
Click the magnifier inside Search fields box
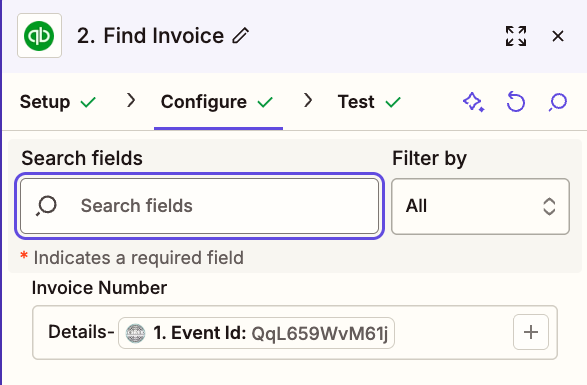click(x=46, y=206)
